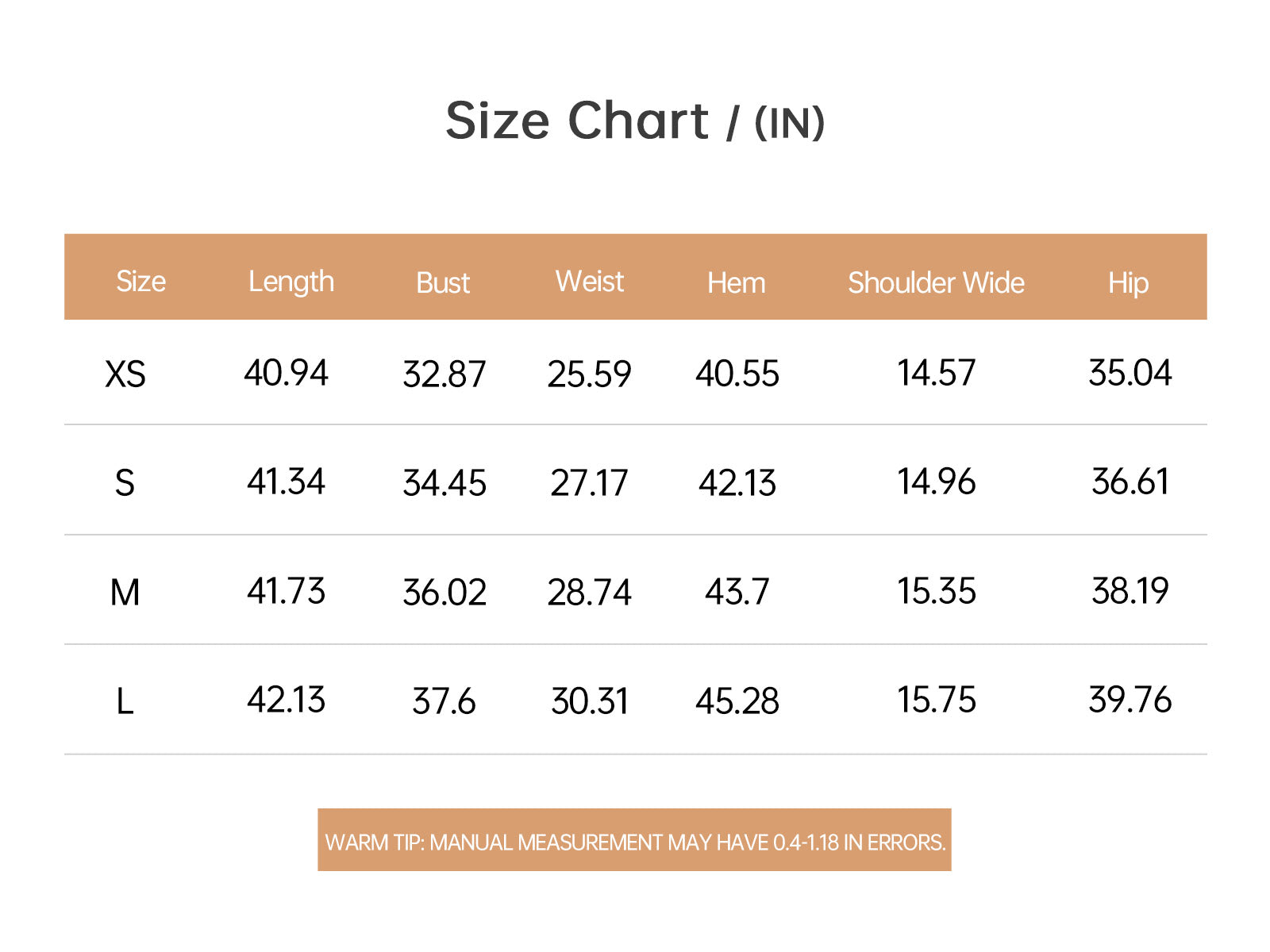Click the Hem column header

(x=737, y=283)
